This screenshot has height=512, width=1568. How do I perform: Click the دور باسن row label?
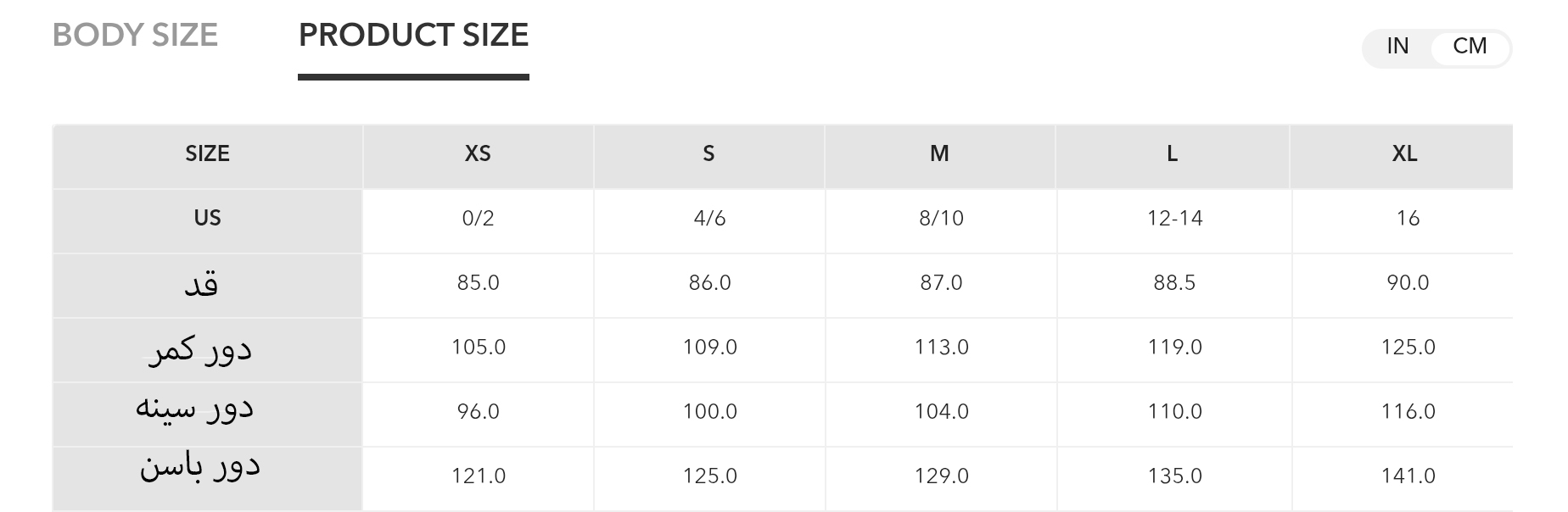200,467
